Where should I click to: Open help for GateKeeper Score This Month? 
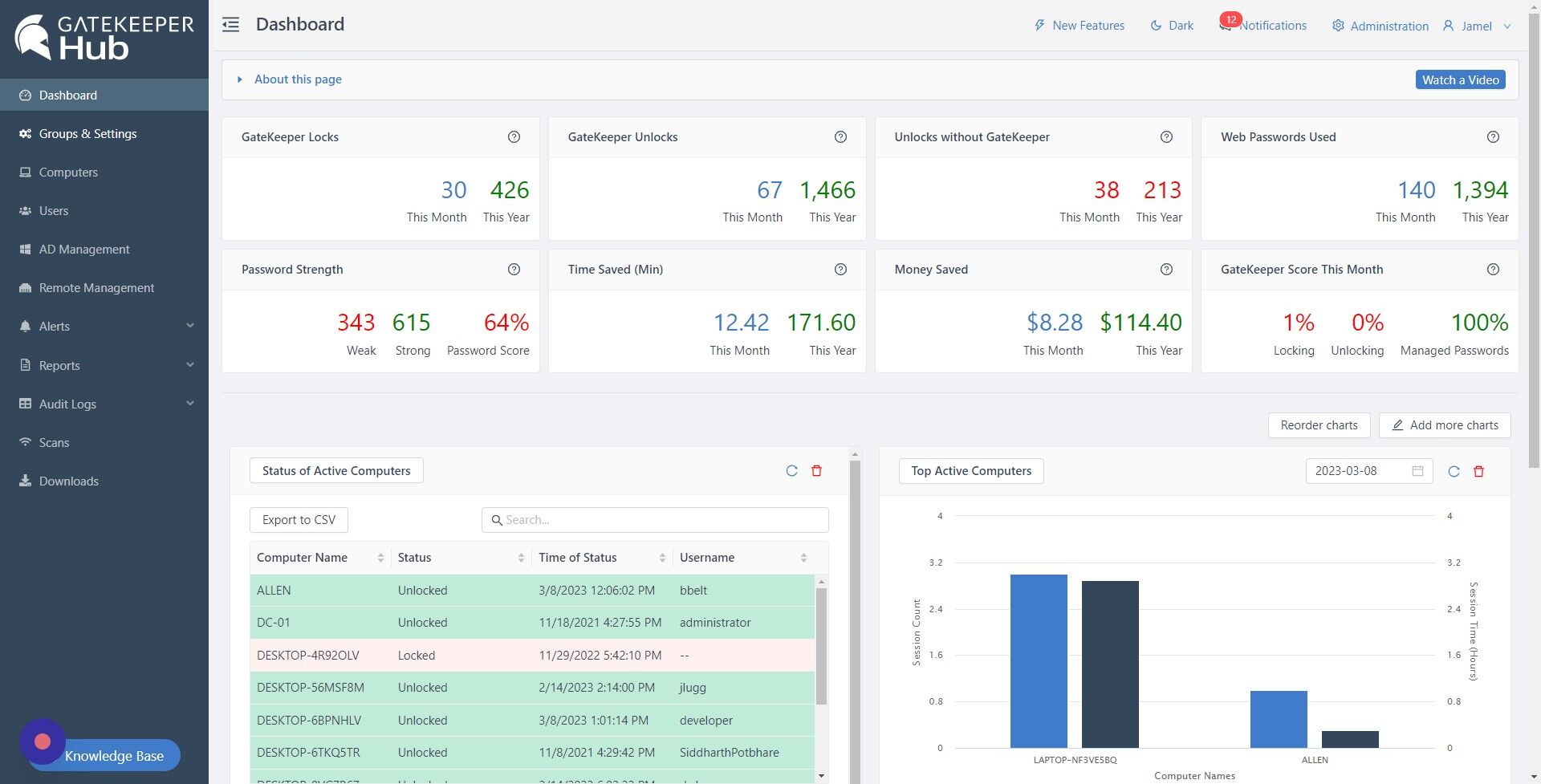point(1493,270)
